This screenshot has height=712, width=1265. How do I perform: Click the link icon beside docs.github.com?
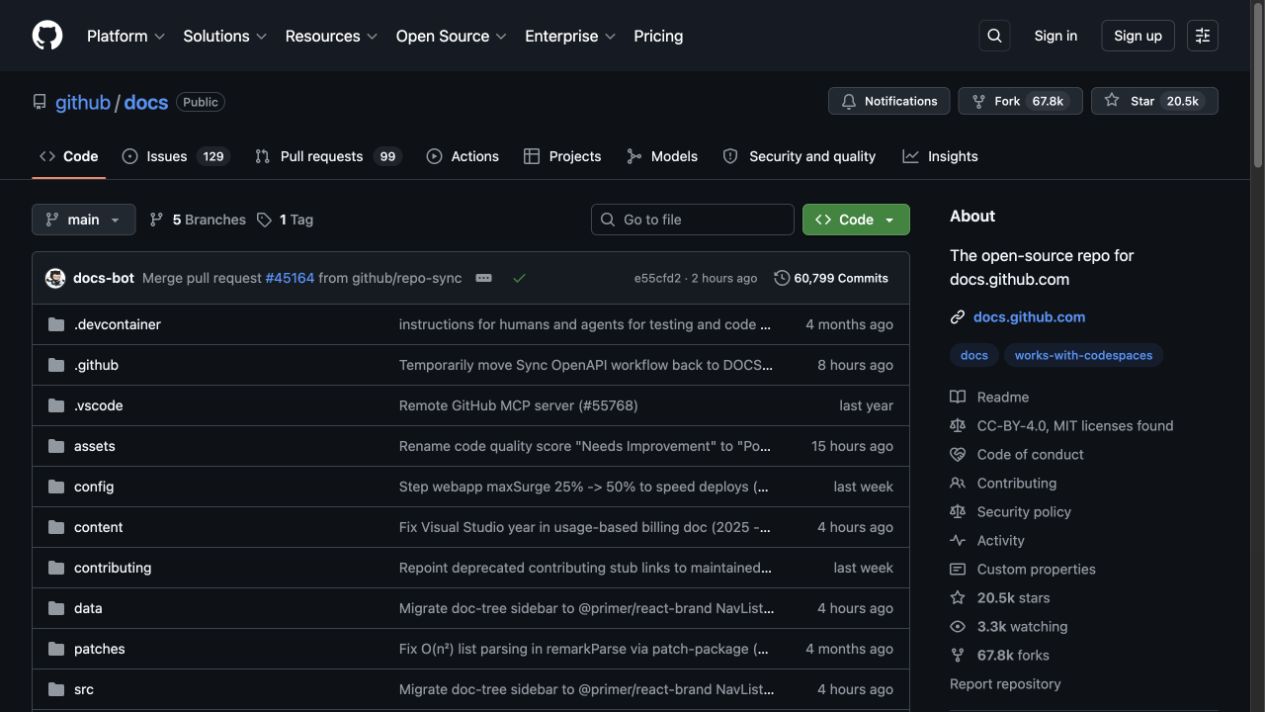click(957, 317)
